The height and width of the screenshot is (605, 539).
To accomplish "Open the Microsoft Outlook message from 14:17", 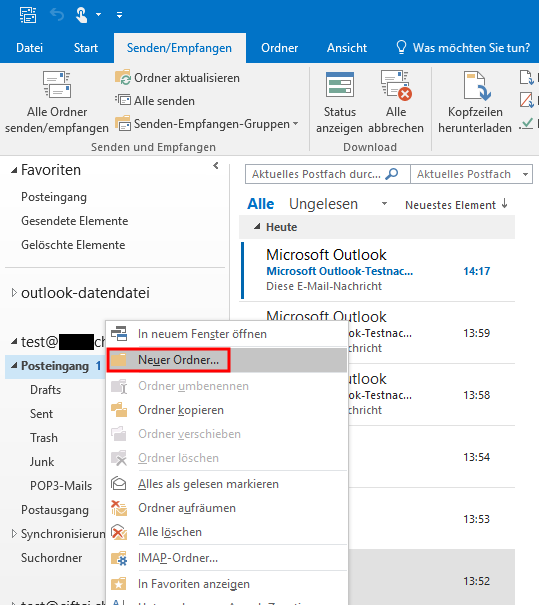I will 378,270.
